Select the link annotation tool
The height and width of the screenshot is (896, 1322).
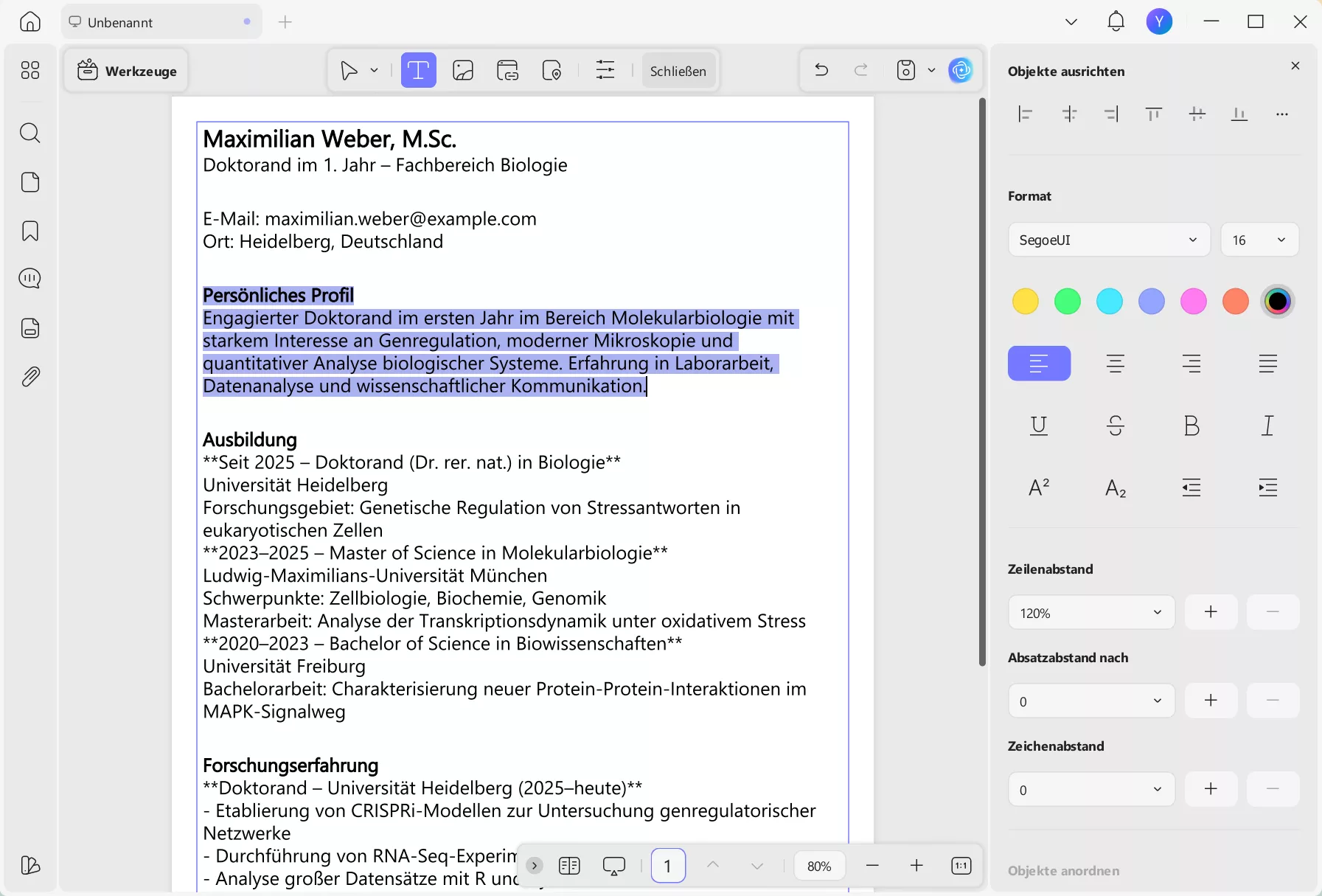coord(508,70)
